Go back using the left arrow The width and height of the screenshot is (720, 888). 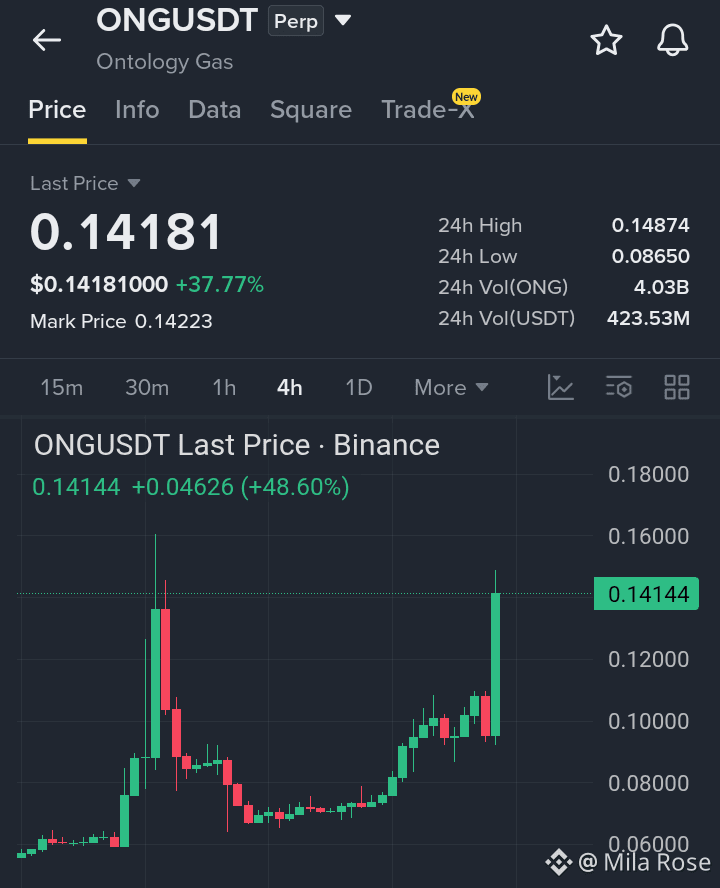[x=46, y=40]
